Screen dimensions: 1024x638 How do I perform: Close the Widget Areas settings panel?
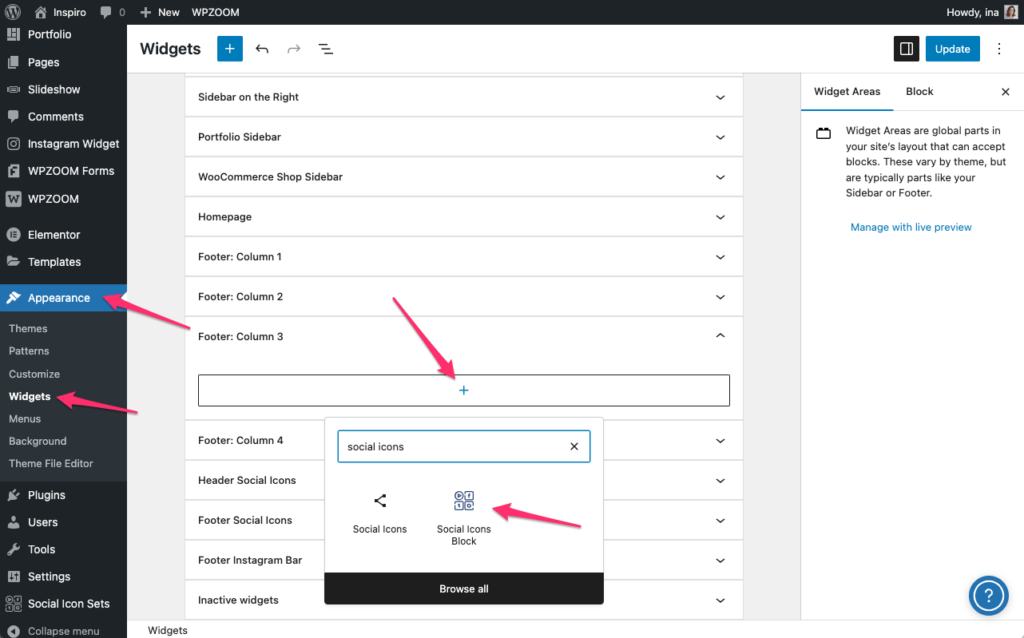(1005, 92)
